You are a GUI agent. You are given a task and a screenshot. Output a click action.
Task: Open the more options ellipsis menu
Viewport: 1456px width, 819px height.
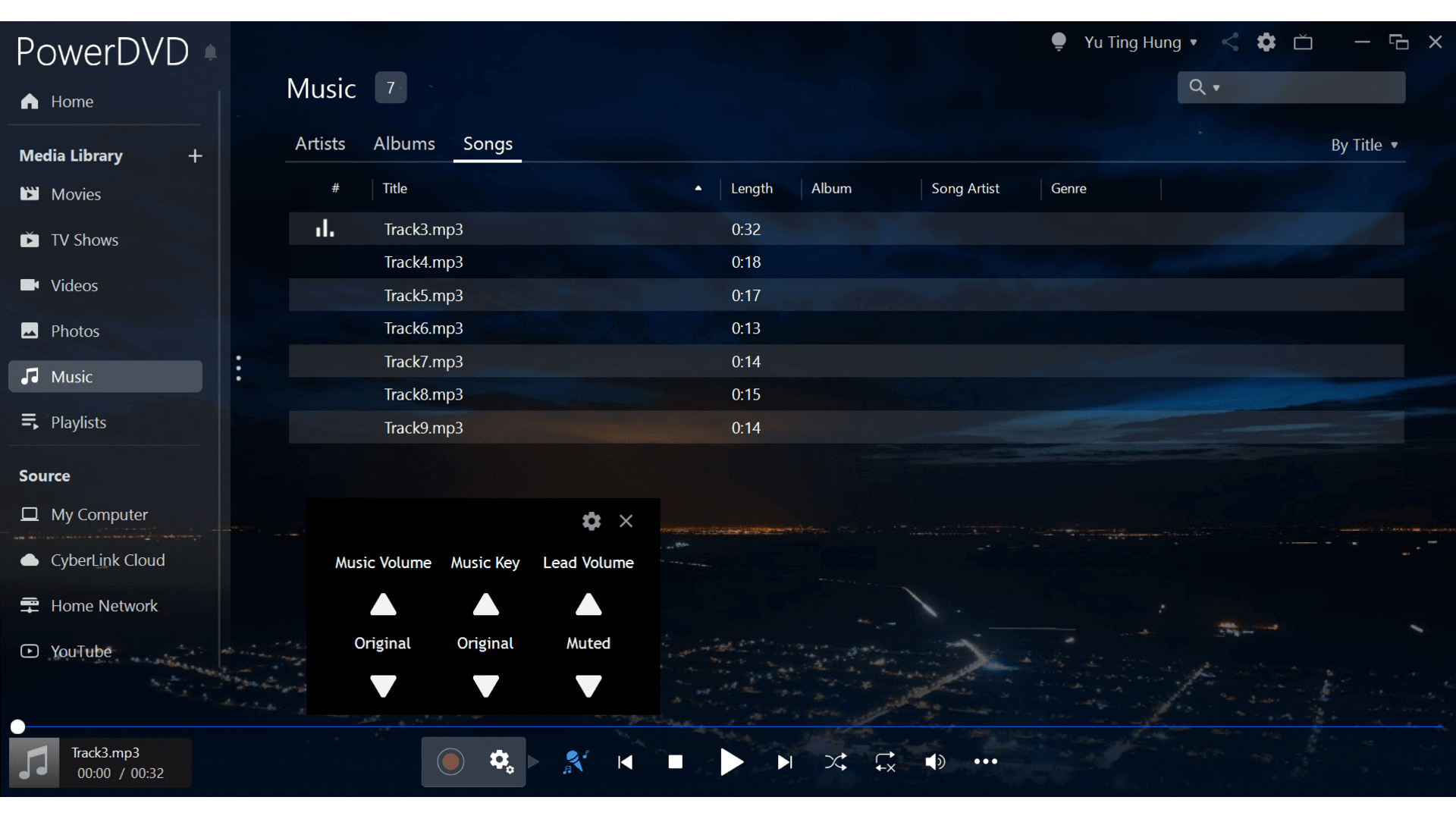tap(985, 761)
